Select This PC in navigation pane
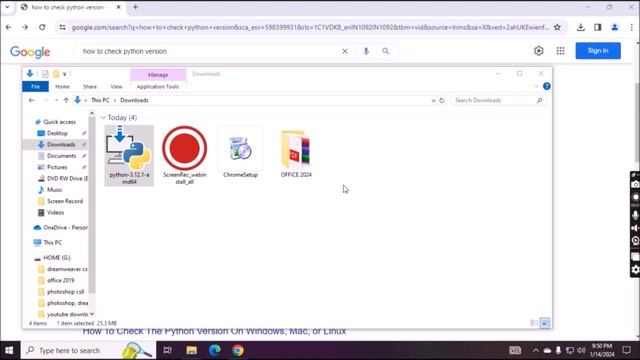640x360 pixels. 52,242
